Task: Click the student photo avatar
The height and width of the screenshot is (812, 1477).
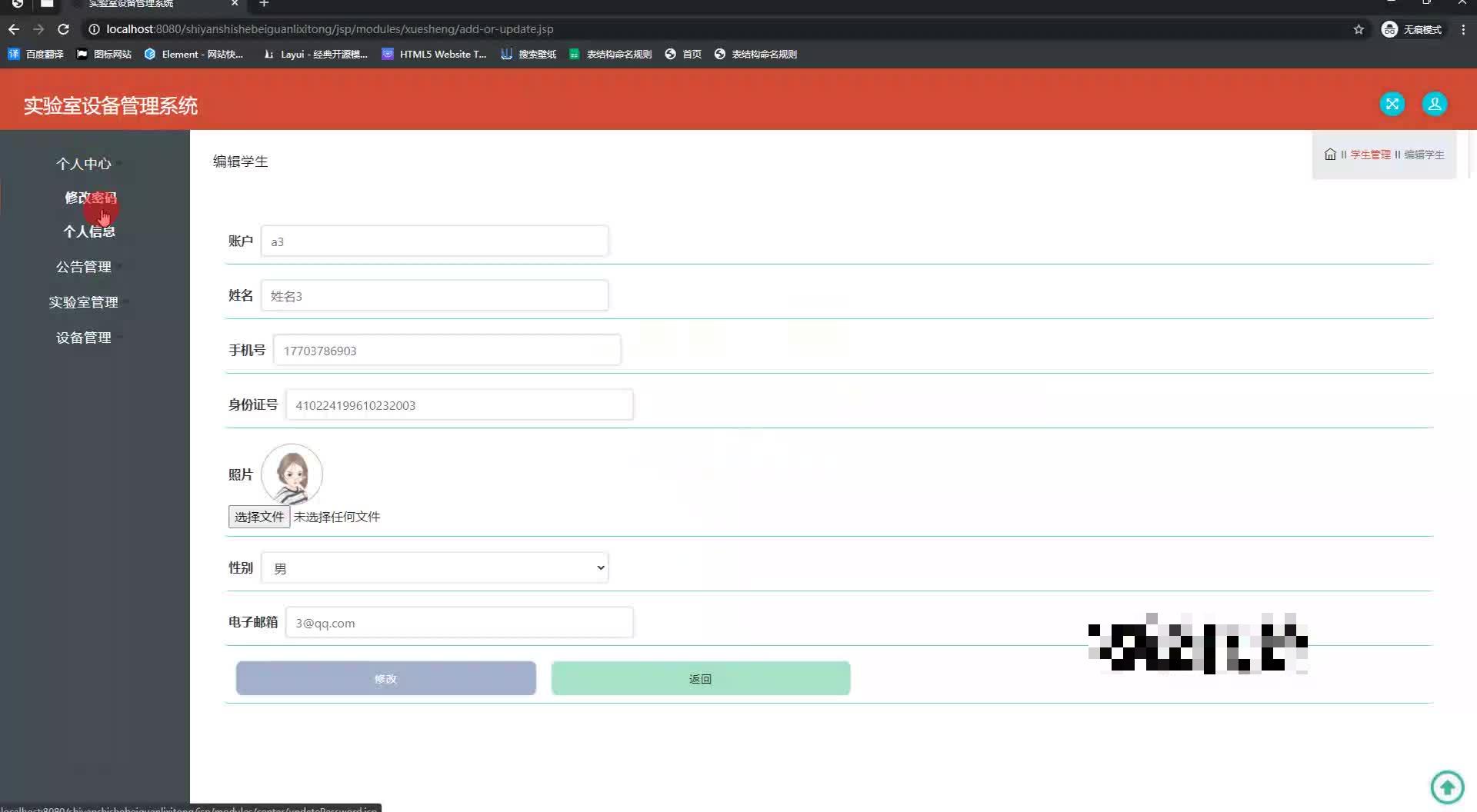Action: click(292, 474)
